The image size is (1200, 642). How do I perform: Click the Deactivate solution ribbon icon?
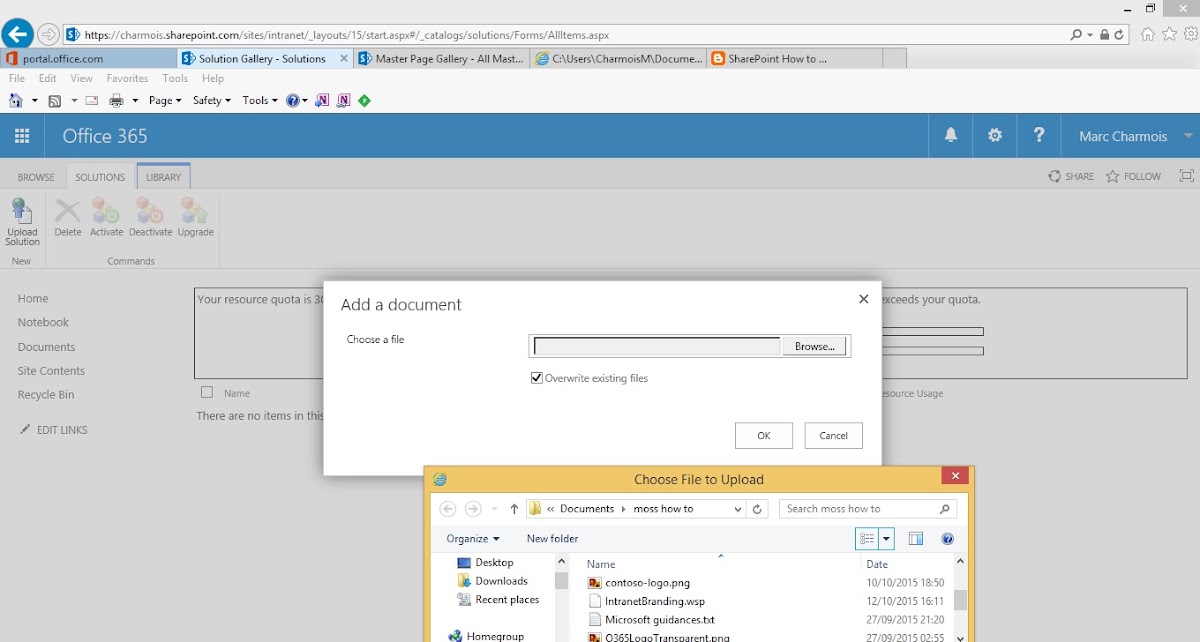tap(150, 217)
